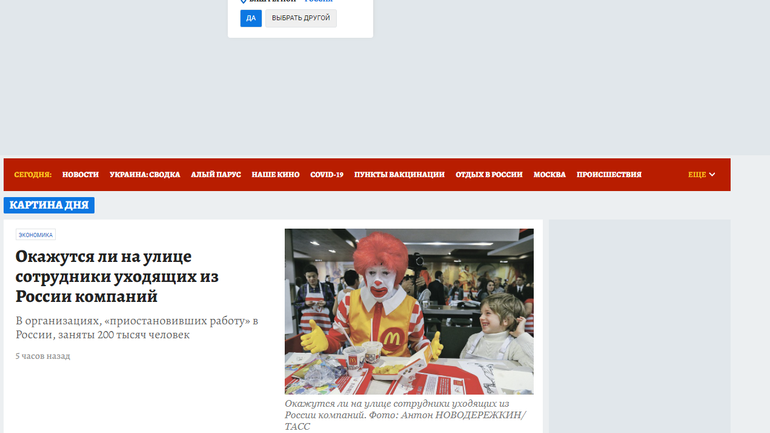Click the КАРТИНА ДНЯ section label
Image resolution: width=770 pixels, height=433 pixels.
(50, 205)
